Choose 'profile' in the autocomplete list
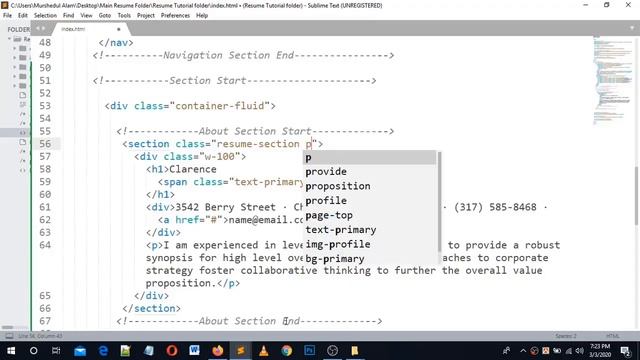This screenshot has height=360, width=640. coord(369,201)
